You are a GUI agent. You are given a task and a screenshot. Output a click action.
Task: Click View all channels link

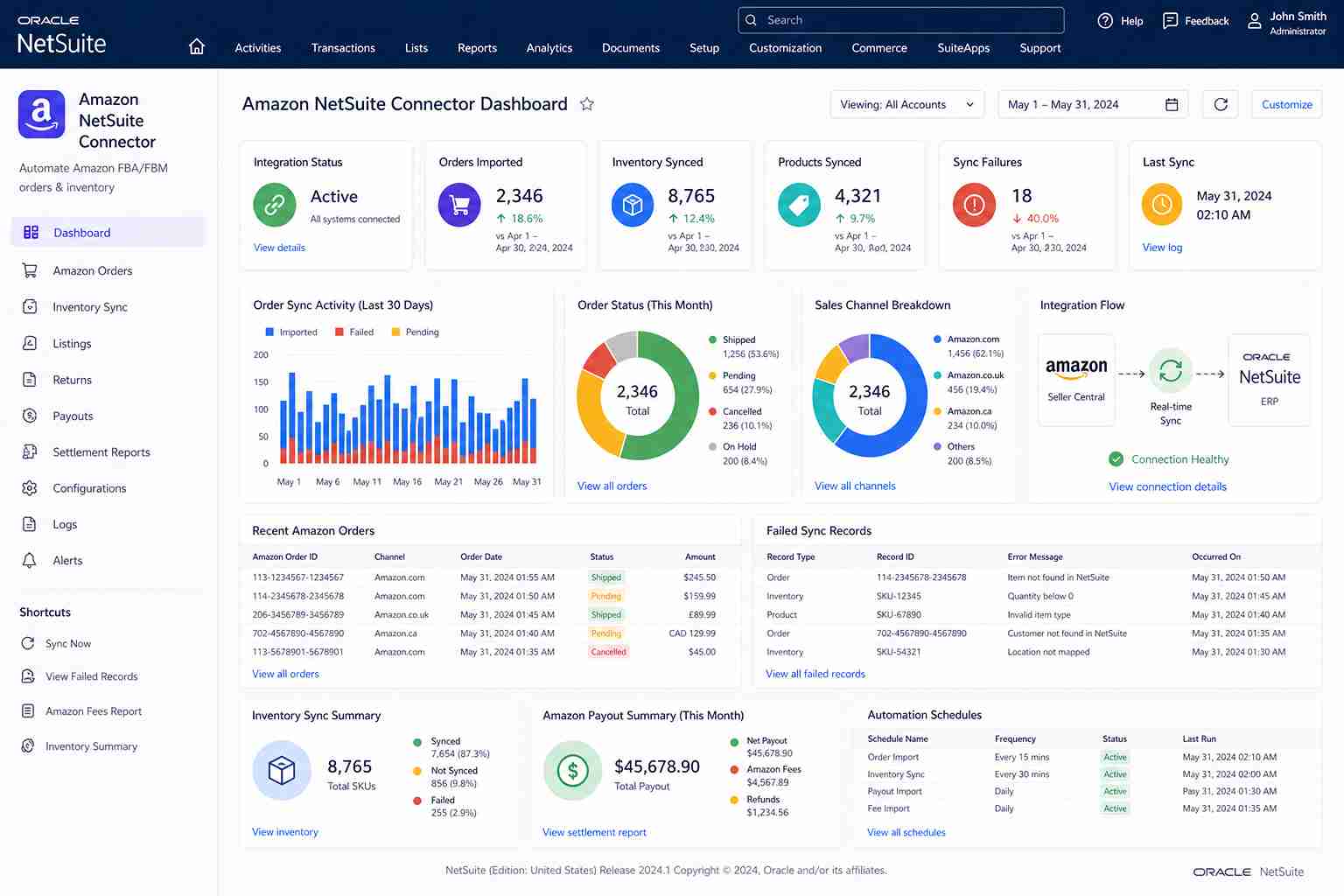(x=855, y=486)
